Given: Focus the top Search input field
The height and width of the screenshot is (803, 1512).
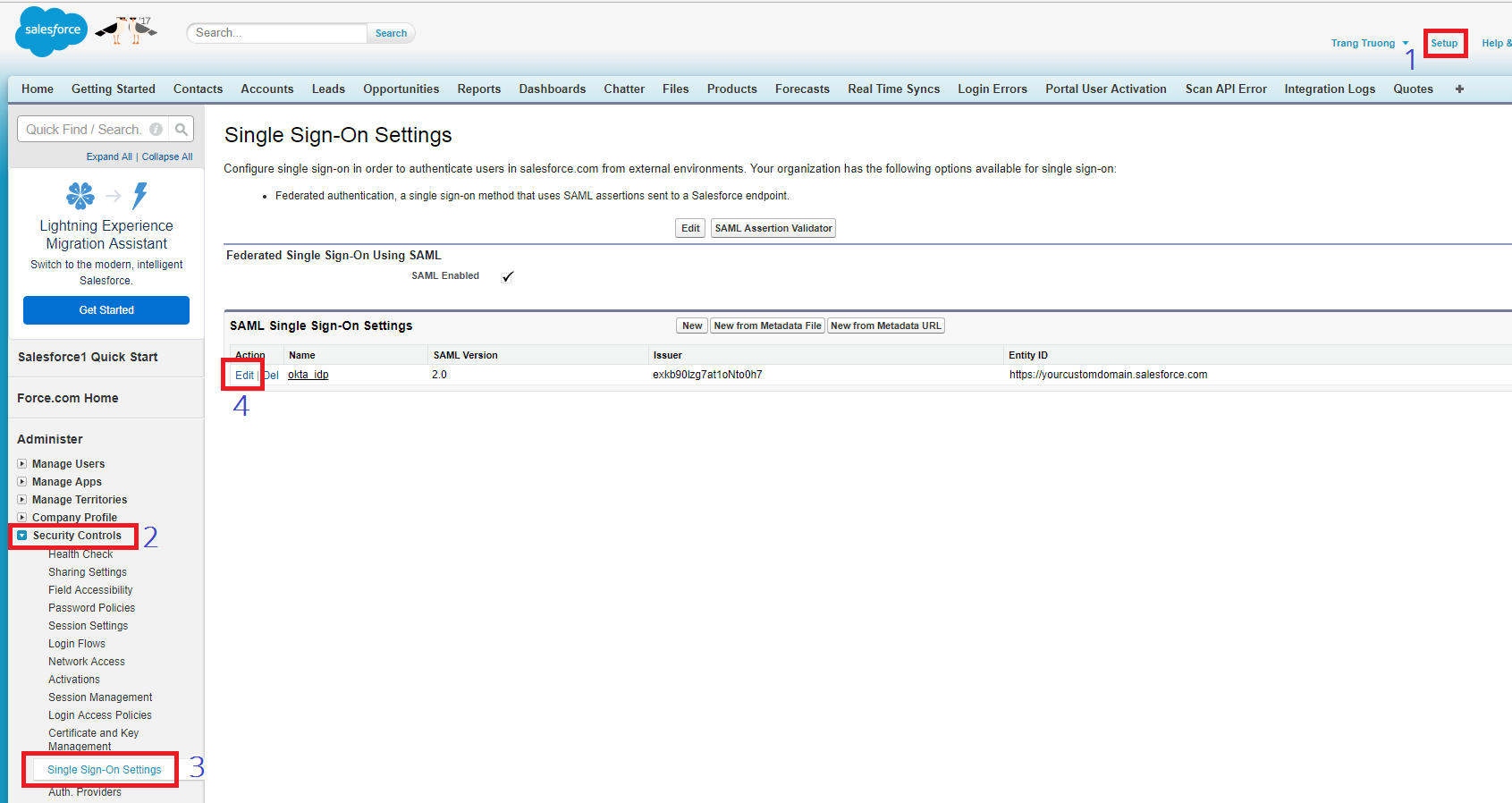Looking at the screenshot, I should pyautogui.click(x=277, y=33).
